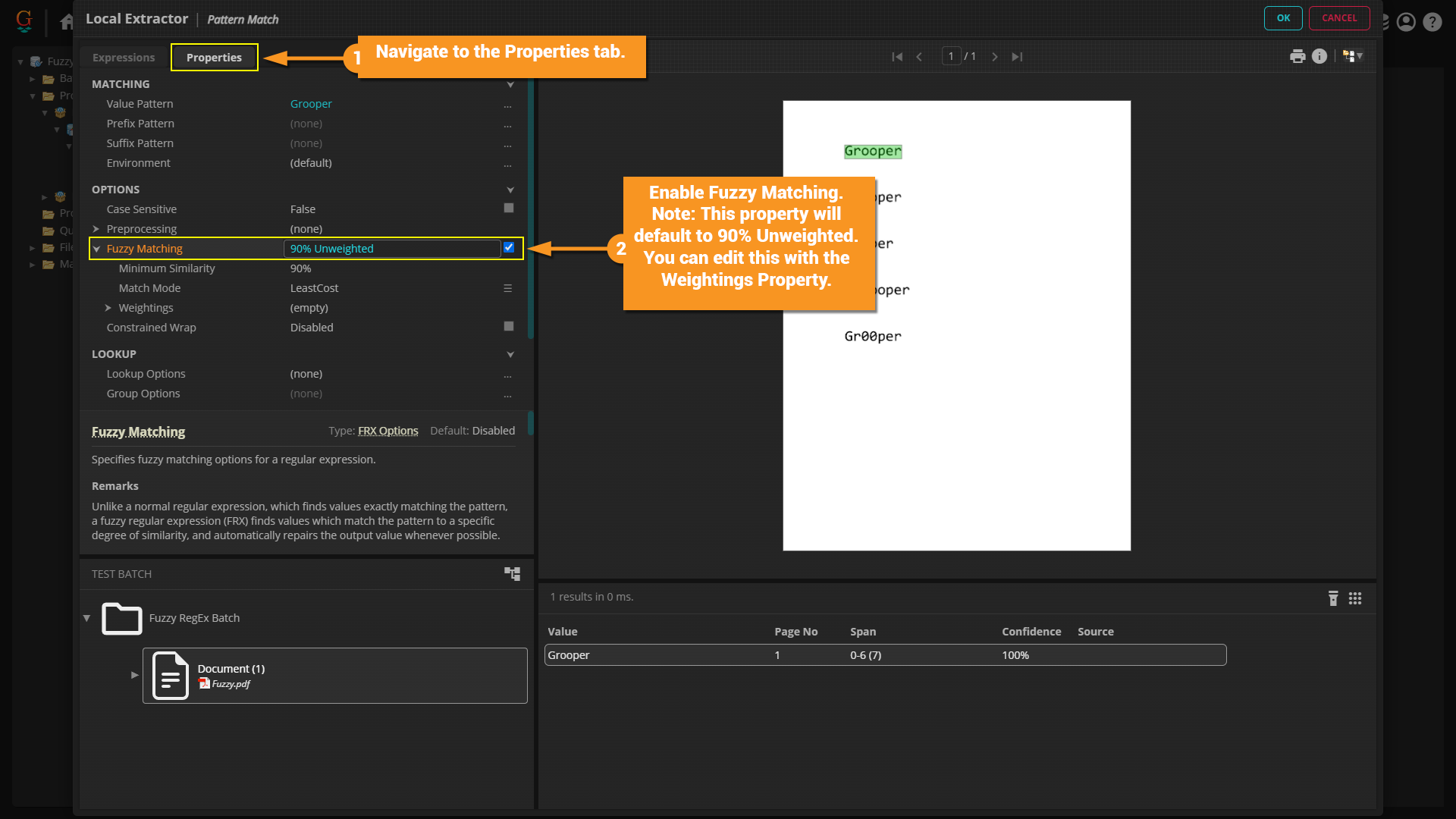This screenshot has width=1456, height=819.
Task: Enable the Constrained Wrap checkbox
Action: point(509,326)
